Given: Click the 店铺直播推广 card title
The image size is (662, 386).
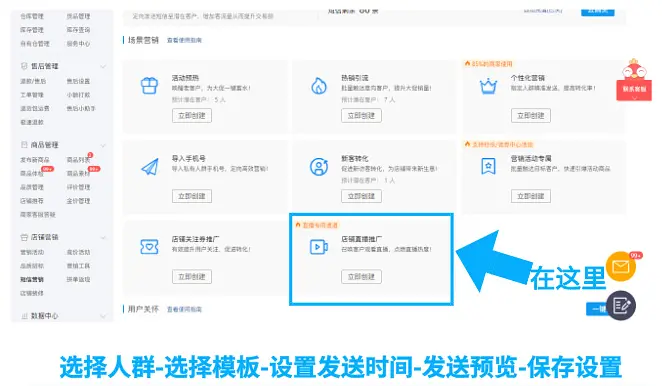Looking at the screenshot, I should pyautogui.click(x=361, y=239).
